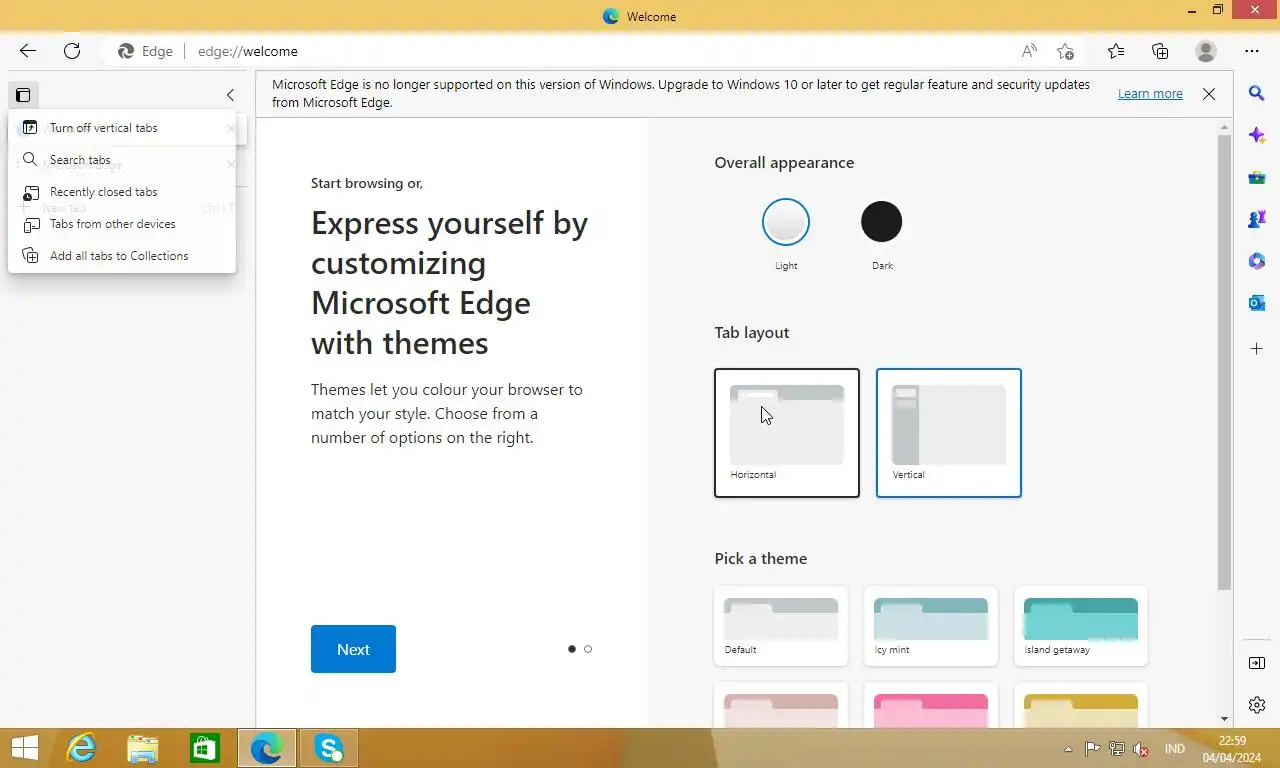Click the page scrollbar down arrow
The height and width of the screenshot is (768, 1280).
[1225, 718]
